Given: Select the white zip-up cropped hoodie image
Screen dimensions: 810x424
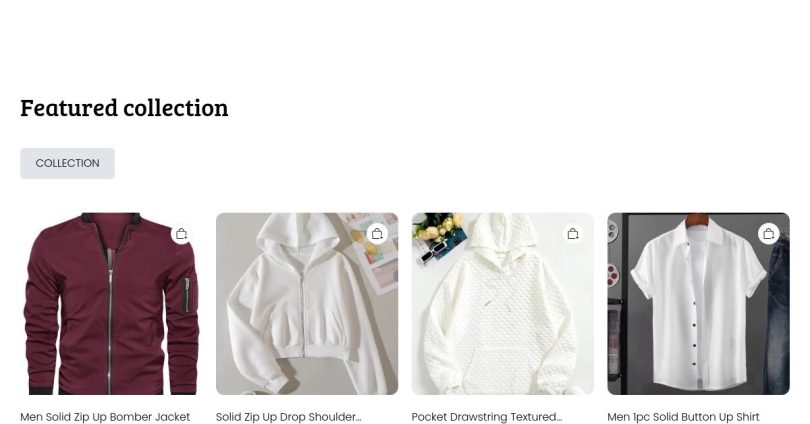Looking at the screenshot, I should tap(307, 304).
